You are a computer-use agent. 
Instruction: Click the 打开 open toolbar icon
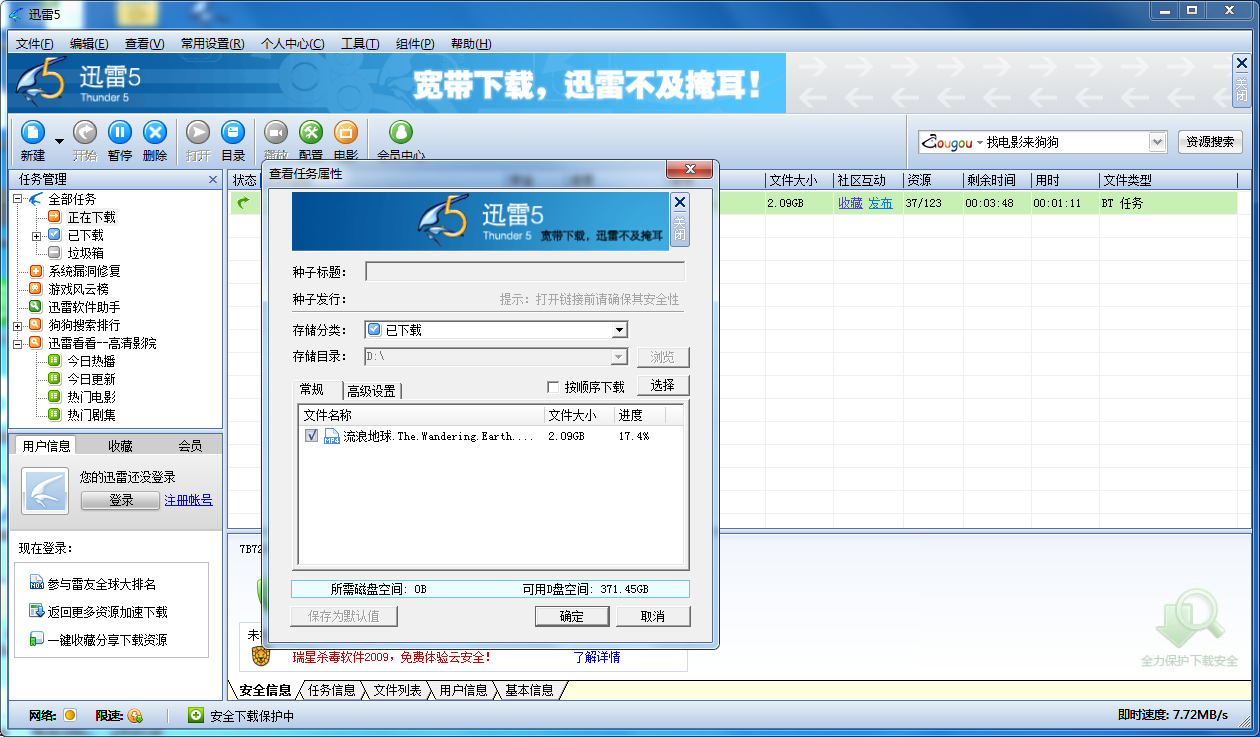(198, 132)
